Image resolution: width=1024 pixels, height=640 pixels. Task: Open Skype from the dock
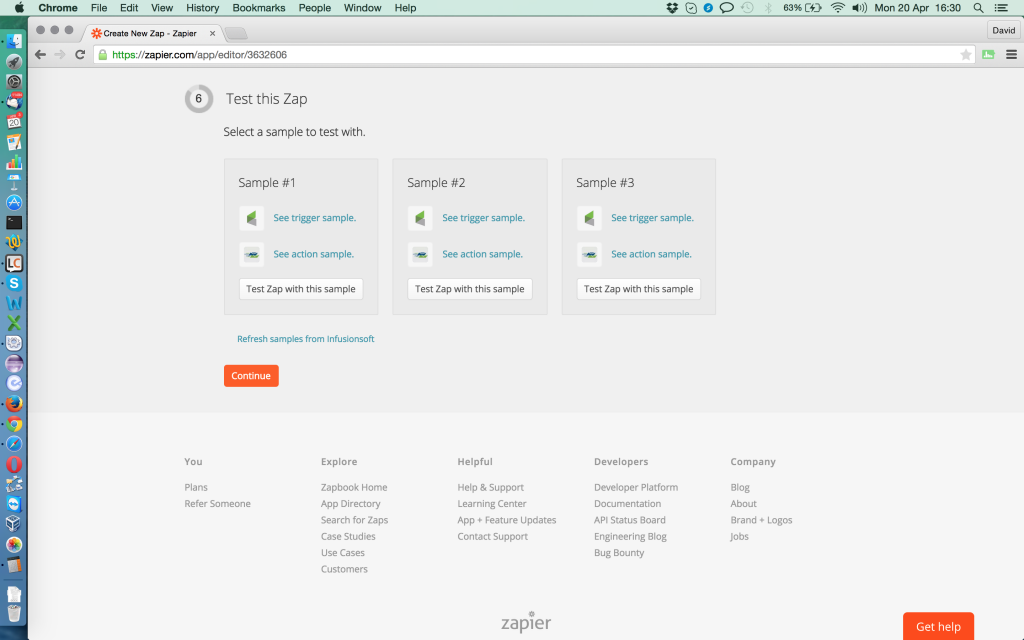[x=14, y=283]
